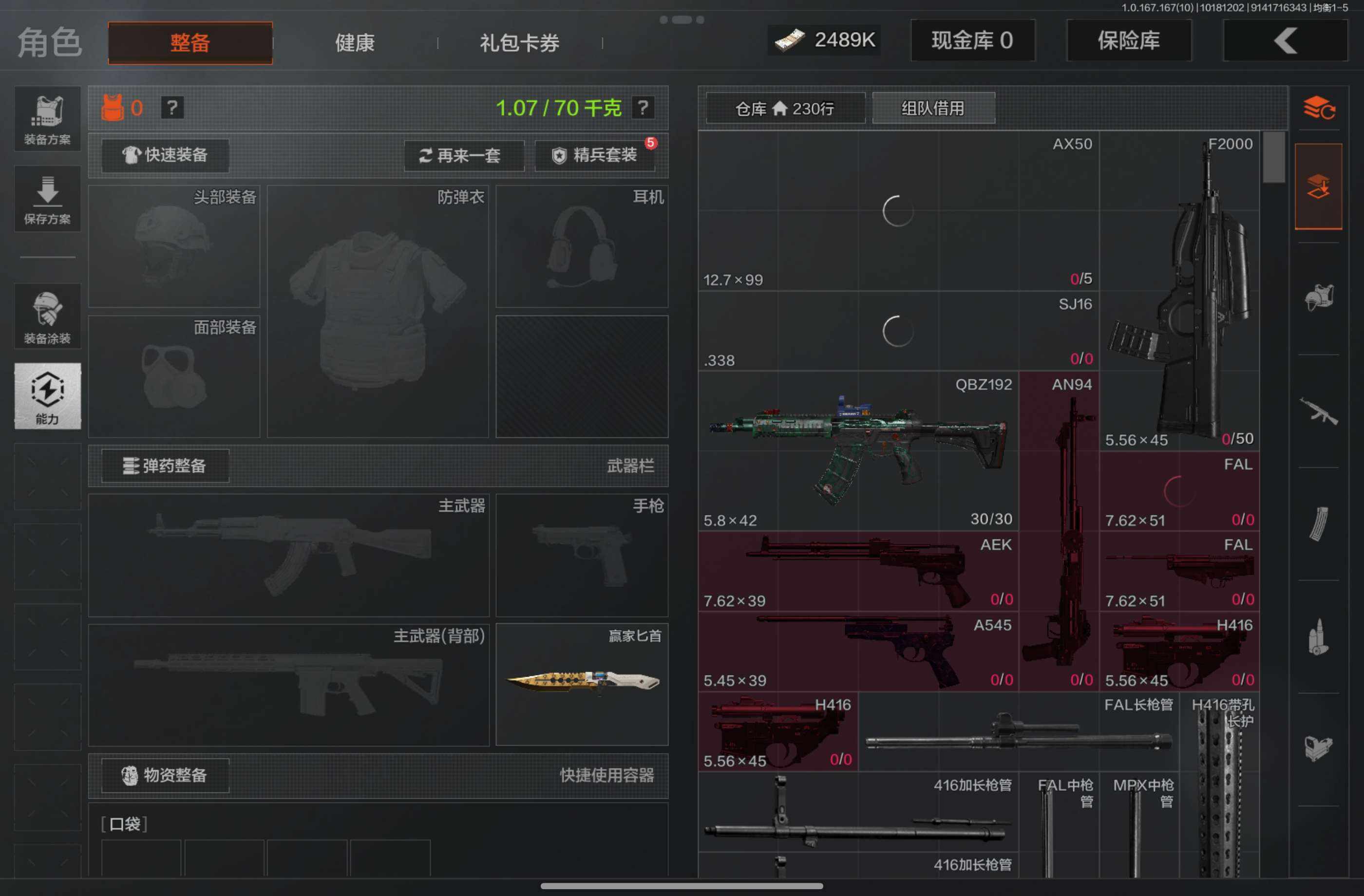Select the 主武器 weapon slot
Screen dimensions: 1364x896
point(289,555)
